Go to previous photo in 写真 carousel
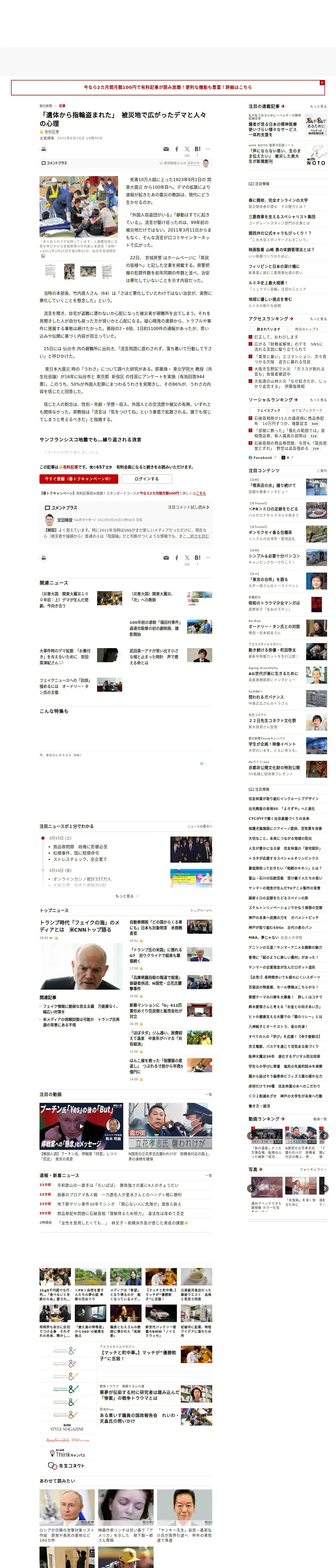The width and height of the screenshot is (336, 1568). 251,1188
